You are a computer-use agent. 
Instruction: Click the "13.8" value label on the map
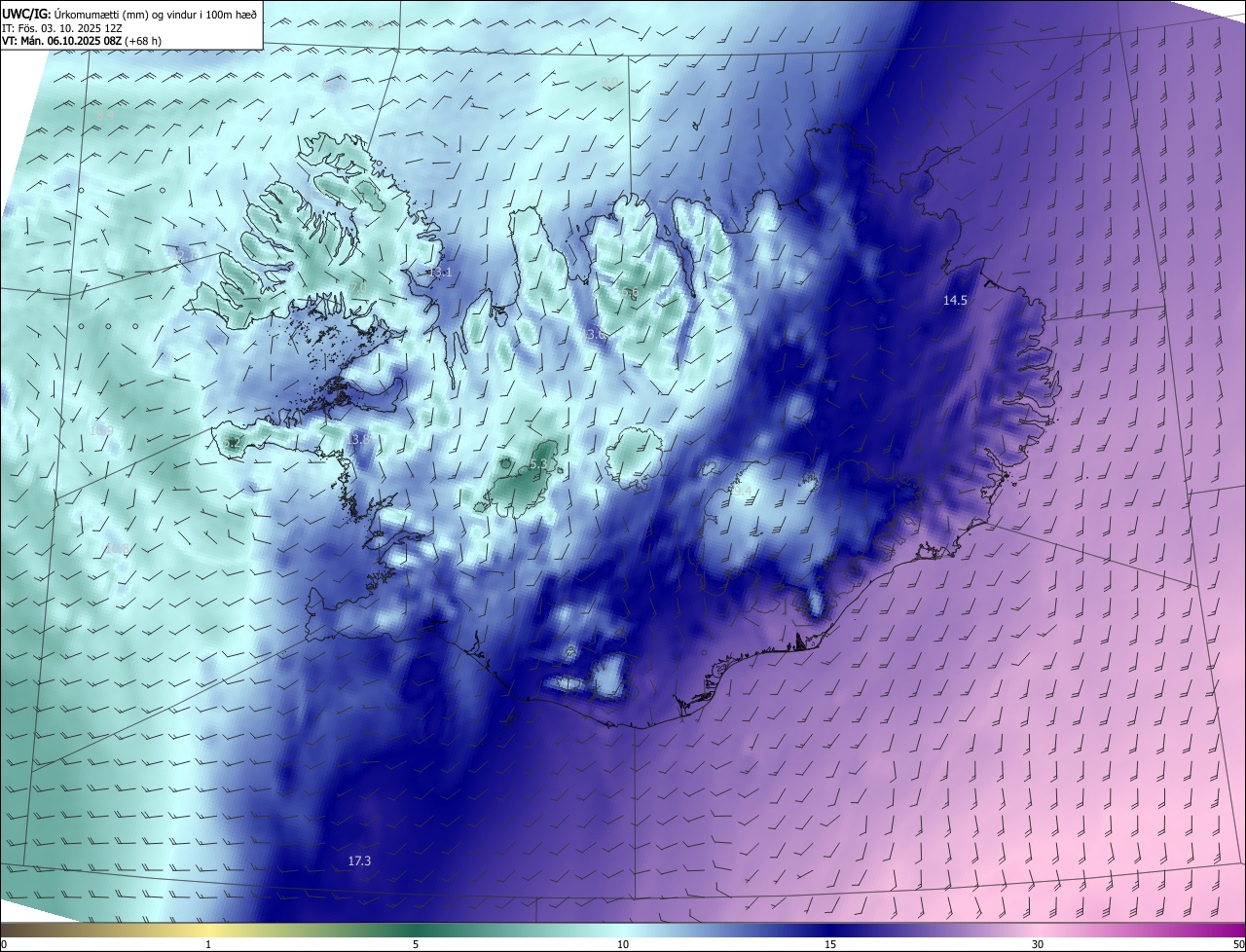[x=357, y=439]
